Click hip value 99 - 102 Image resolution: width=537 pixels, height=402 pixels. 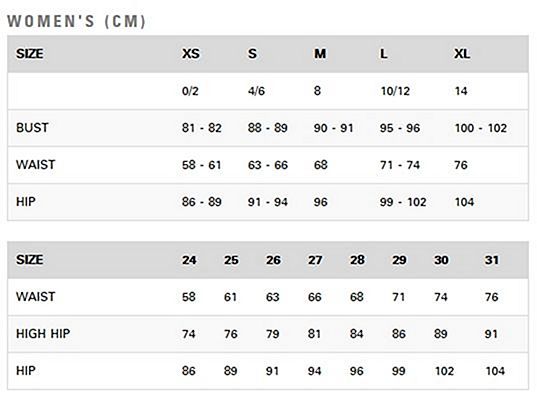pos(403,202)
